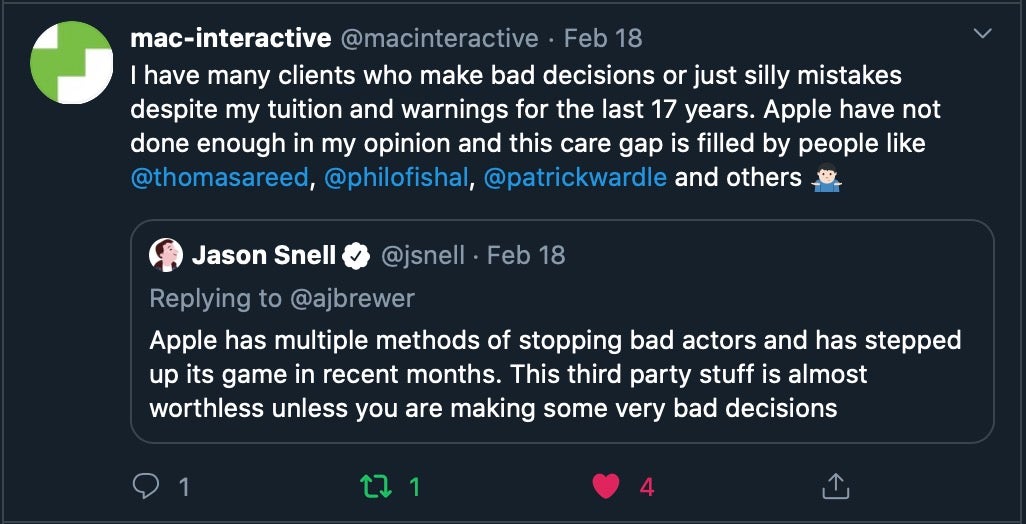Open mac-interactive profile avatar
Viewport: 1026px width, 524px height.
point(72,62)
